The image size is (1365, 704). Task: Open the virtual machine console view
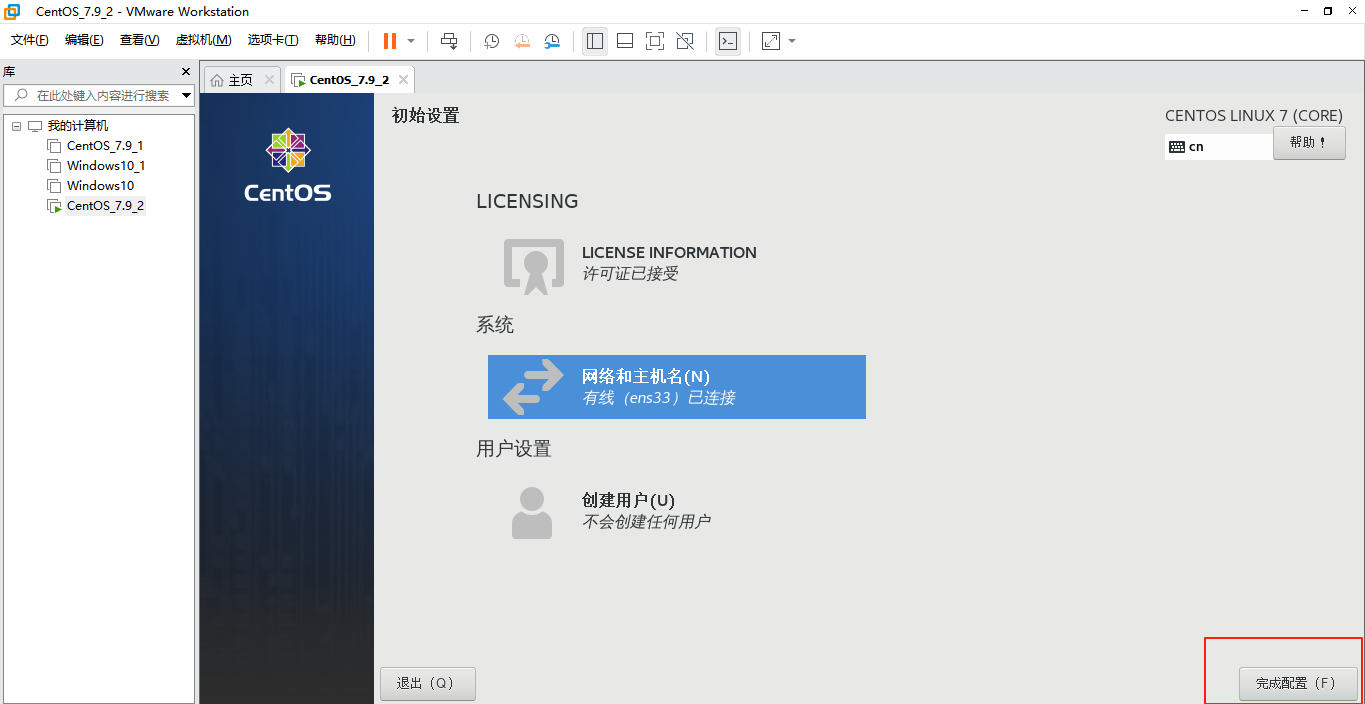click(x=727, y=41)
